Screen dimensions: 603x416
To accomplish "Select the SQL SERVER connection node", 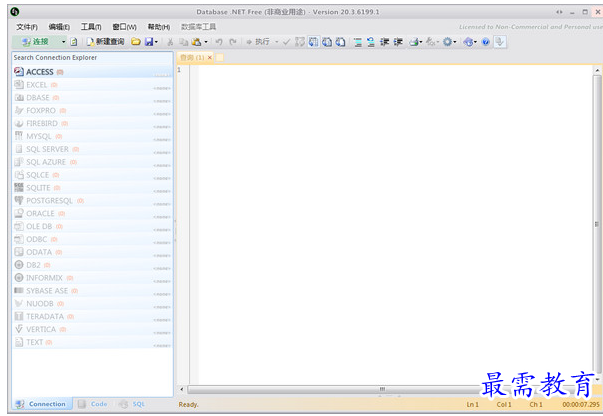I will [x=92, y=149].
